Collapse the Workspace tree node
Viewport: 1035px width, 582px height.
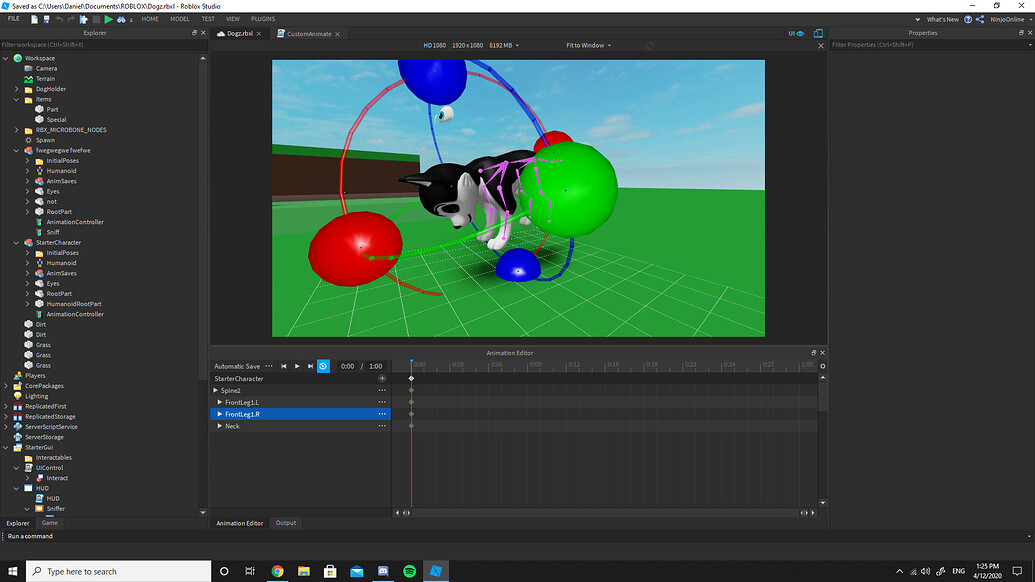(x=6, y=58)
